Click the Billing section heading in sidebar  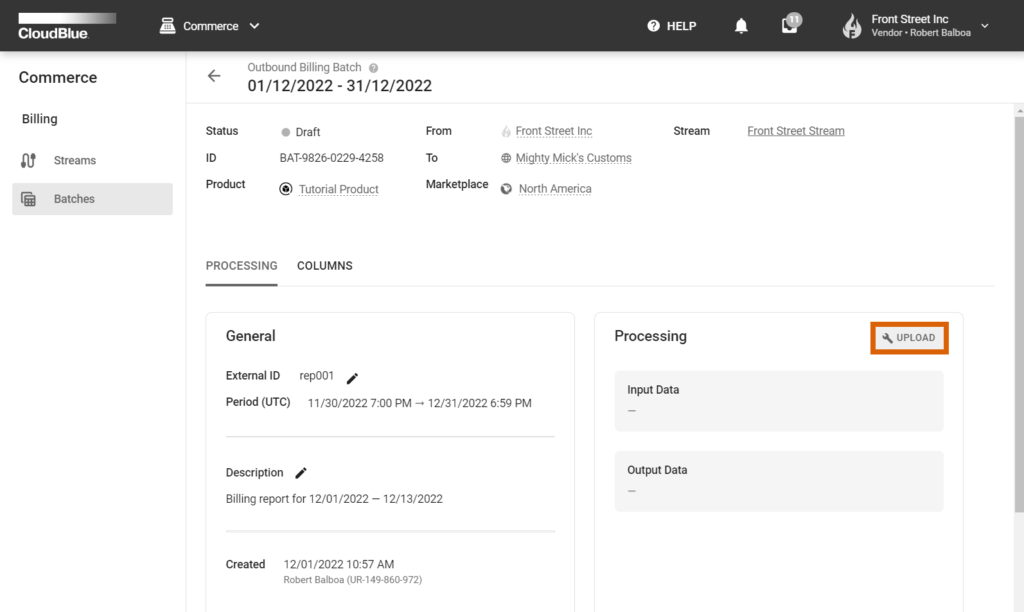click(x=40, y=119)
